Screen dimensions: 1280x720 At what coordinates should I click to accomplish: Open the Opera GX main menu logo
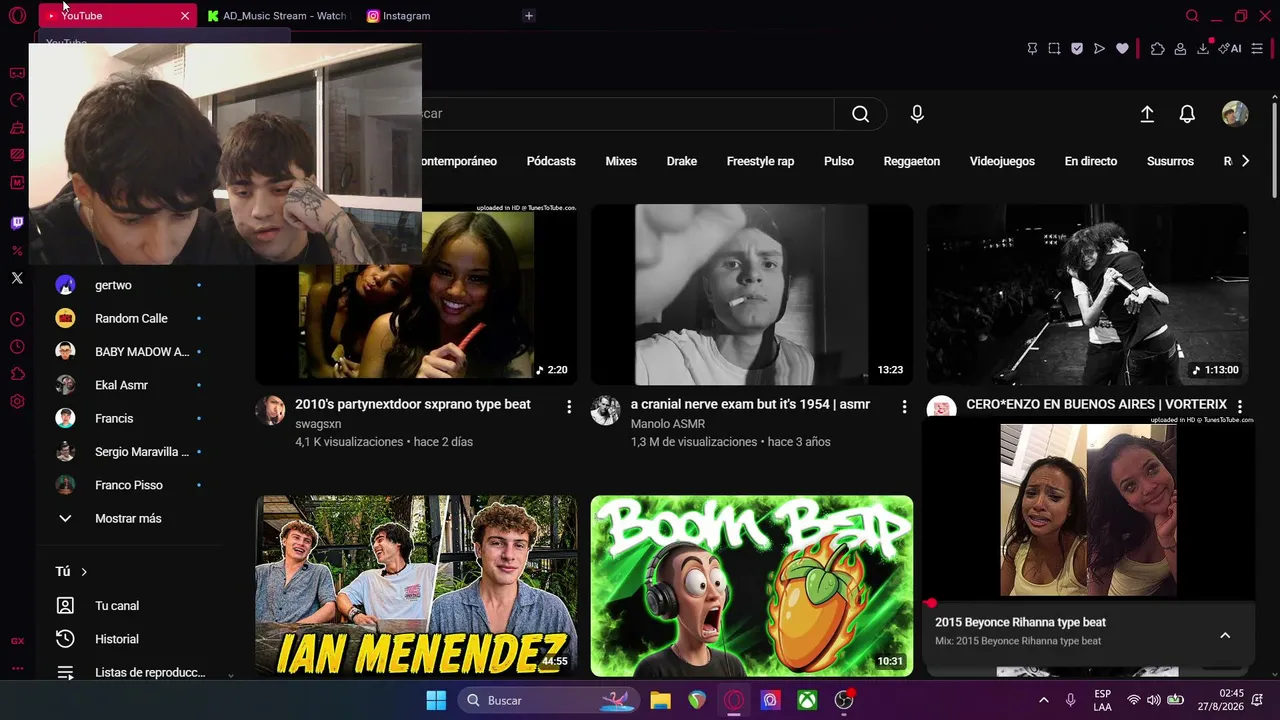(17, 16)
